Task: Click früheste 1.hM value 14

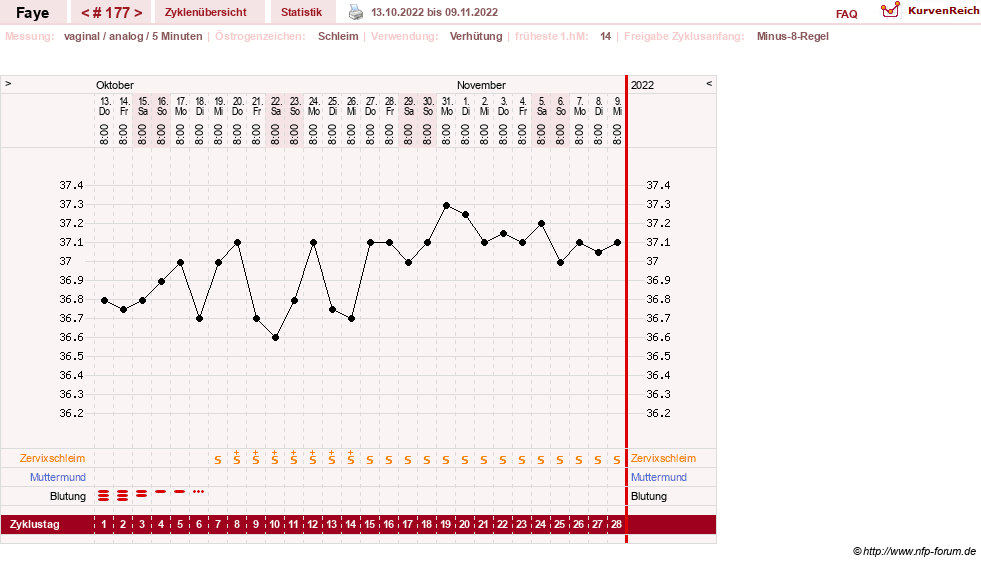Action: coord(605,36)
